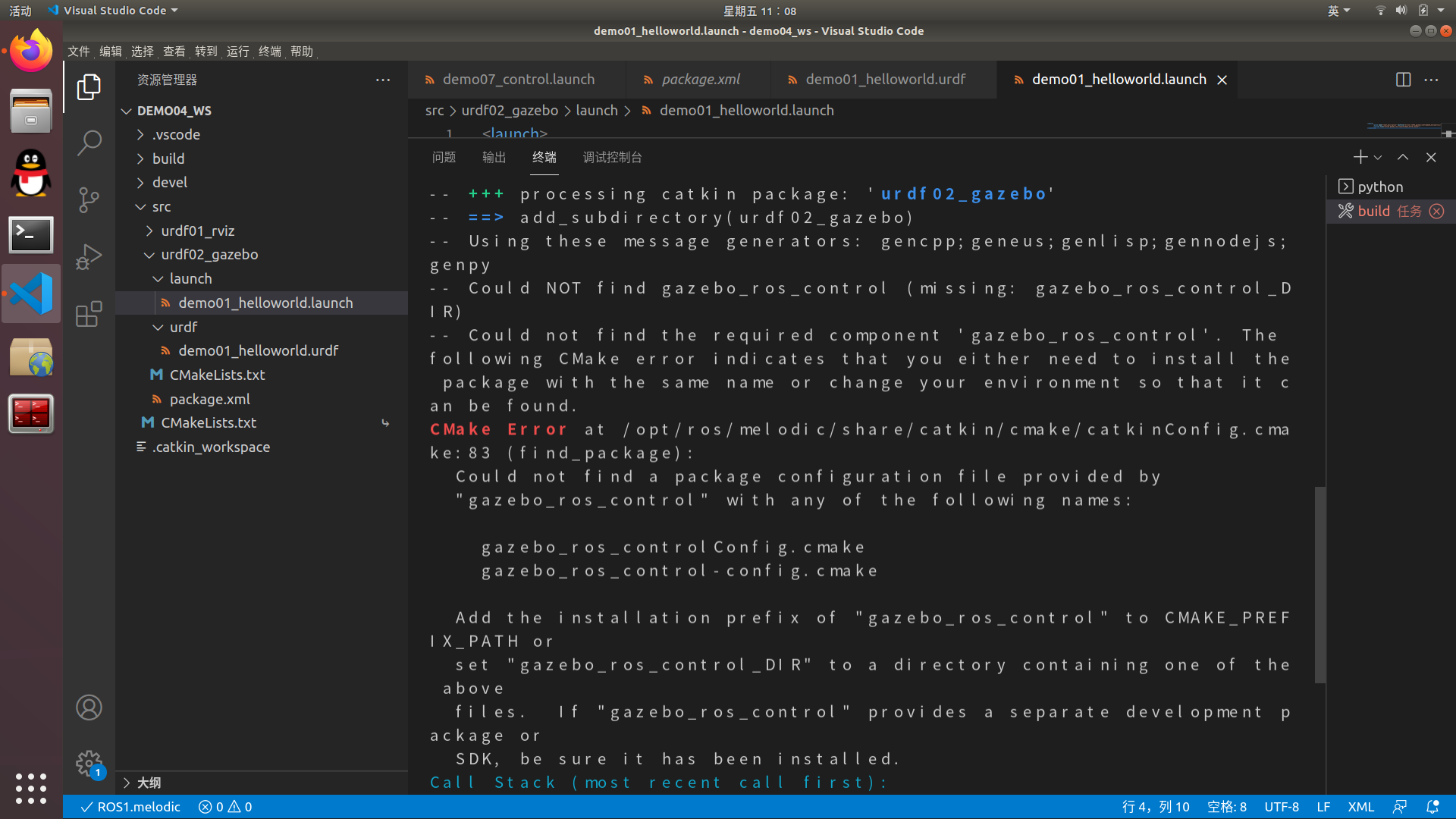The image size is (1456, 819).
Task: Select the python terminal entry
Action: pos(1391,187)
